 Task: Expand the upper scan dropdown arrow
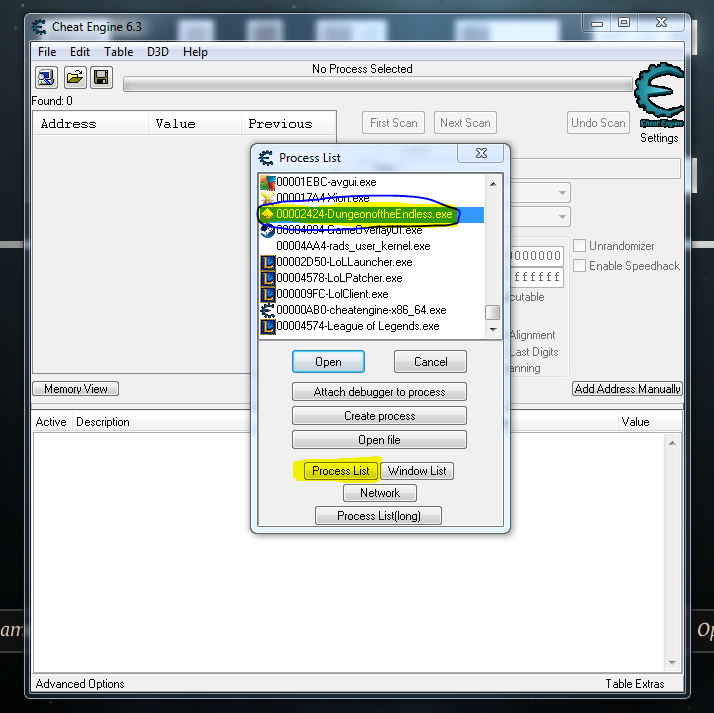click(x=562, y=193)
